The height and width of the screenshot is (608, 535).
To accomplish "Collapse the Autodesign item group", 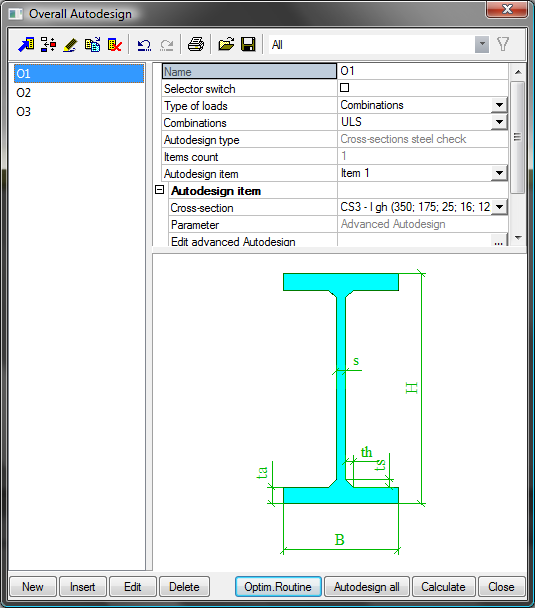I will (x=159, y=190).
